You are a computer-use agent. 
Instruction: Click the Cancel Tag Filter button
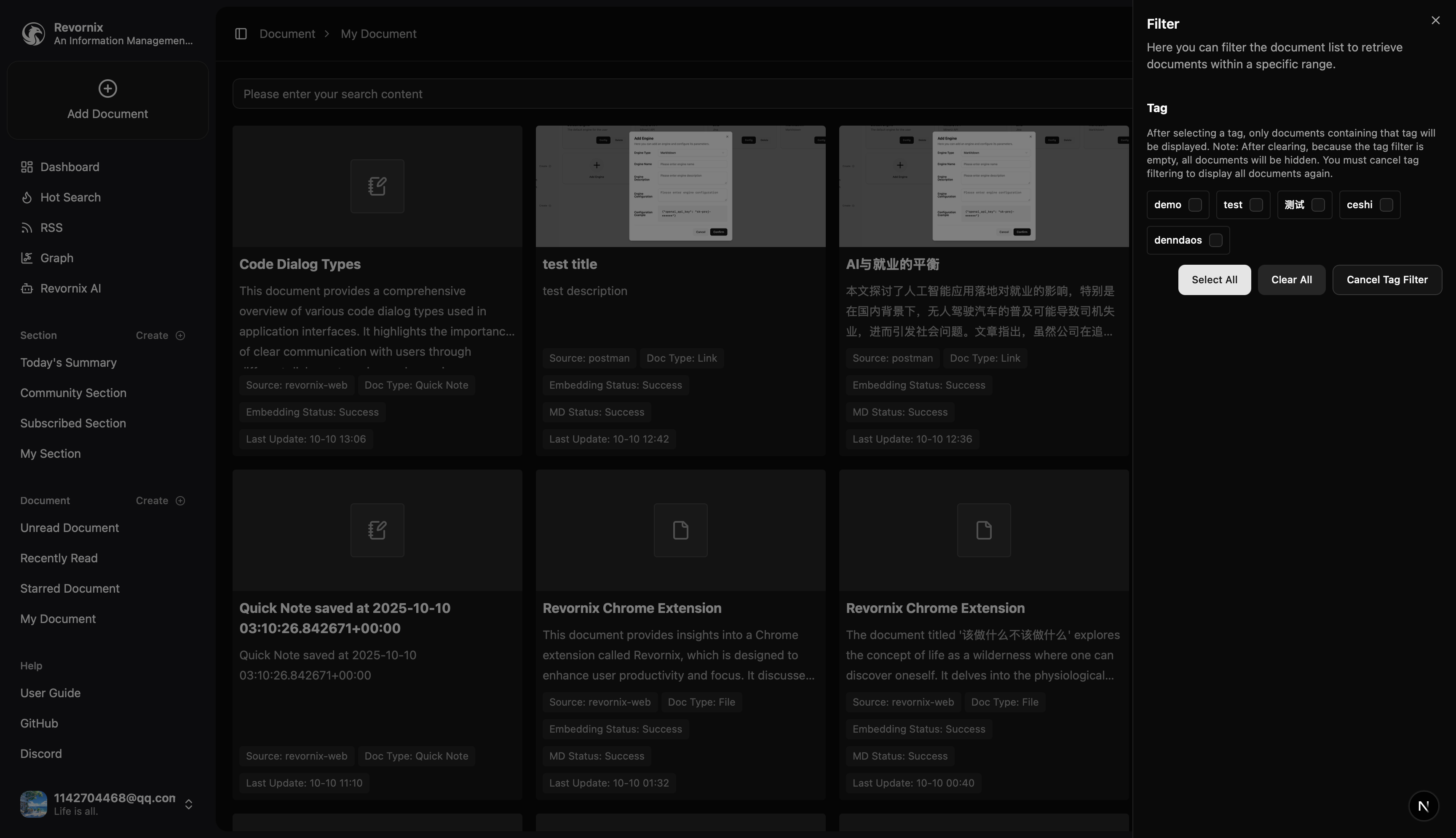coord(1386,280)
